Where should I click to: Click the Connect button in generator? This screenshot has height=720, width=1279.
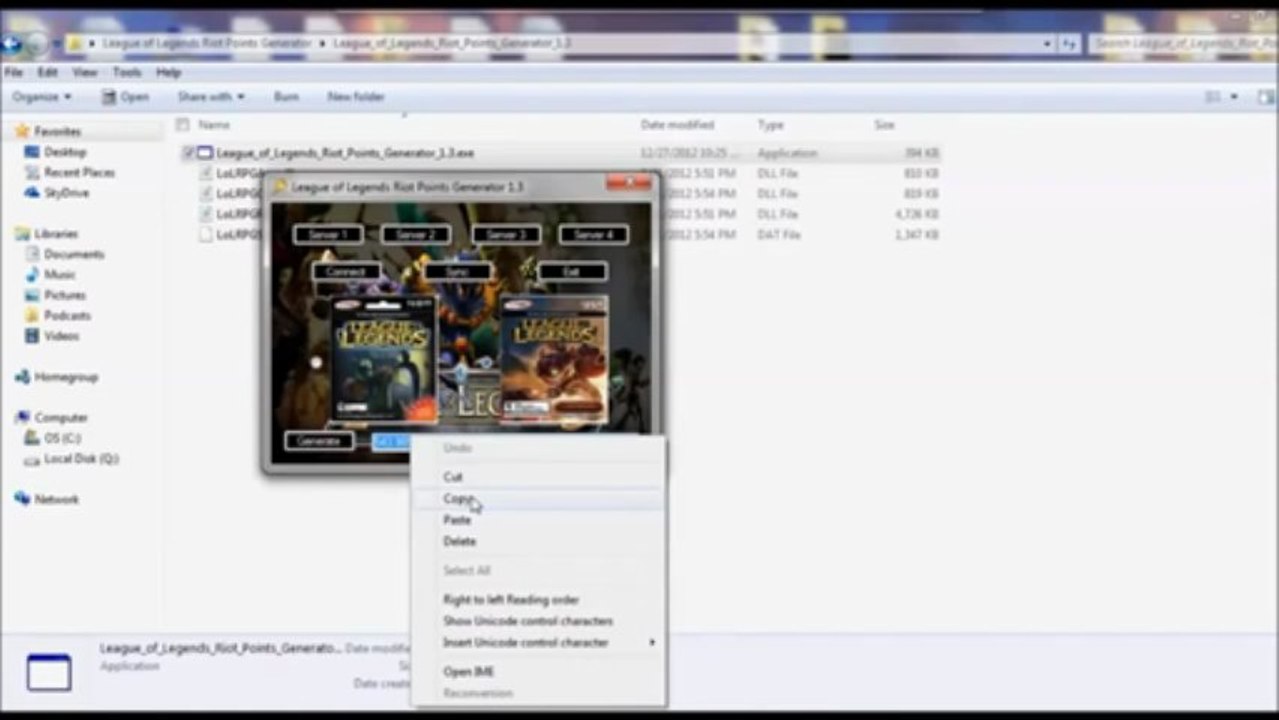tap(346, 271)
